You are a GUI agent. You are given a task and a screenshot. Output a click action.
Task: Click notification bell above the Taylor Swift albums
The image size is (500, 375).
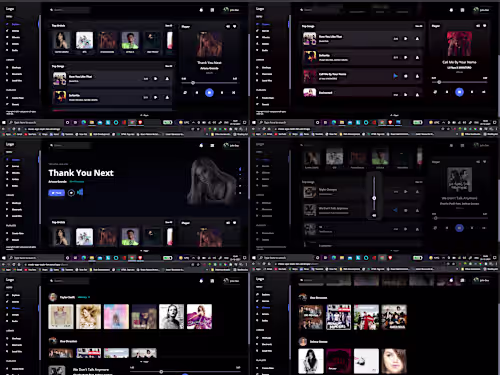201,281
